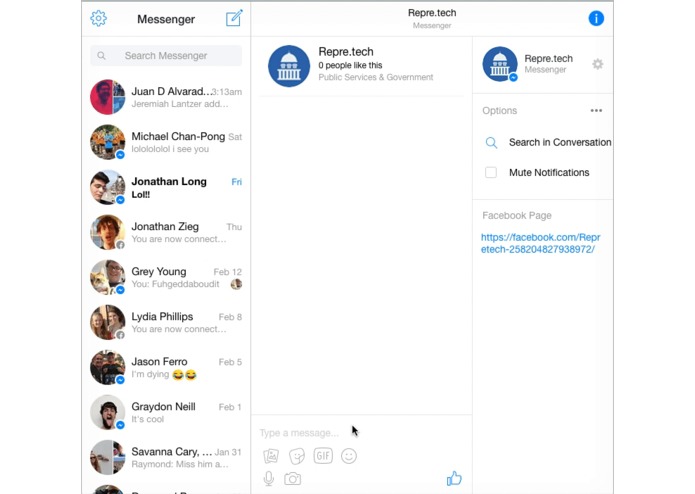The height and width of the screenshot is (494, 695).
Task: Open the sticker picker
Action: click(x=297, y=456)
